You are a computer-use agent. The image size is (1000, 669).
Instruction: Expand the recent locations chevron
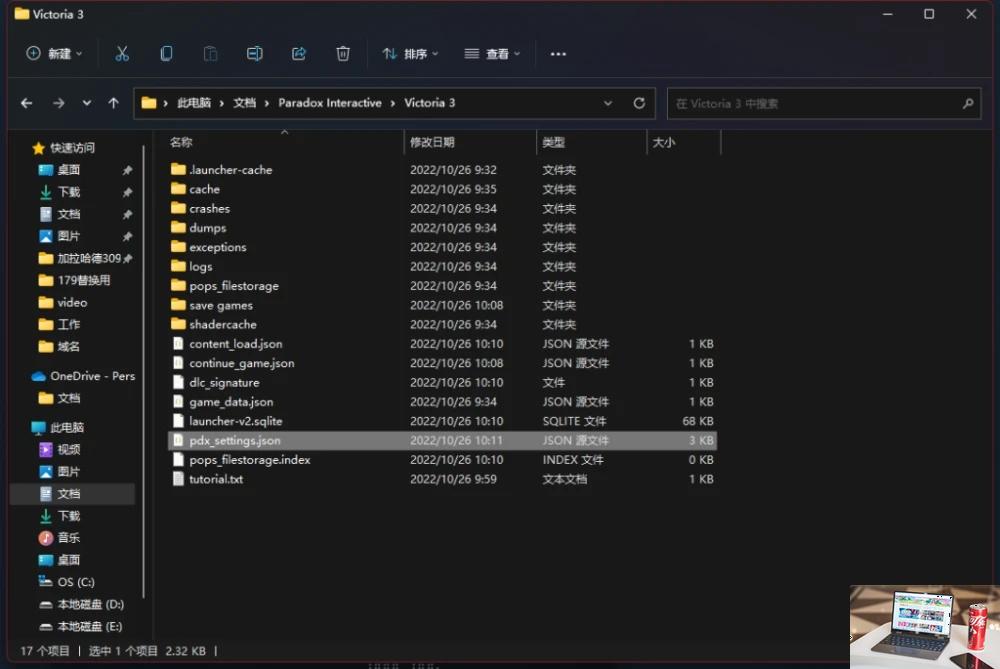point(87,103)
